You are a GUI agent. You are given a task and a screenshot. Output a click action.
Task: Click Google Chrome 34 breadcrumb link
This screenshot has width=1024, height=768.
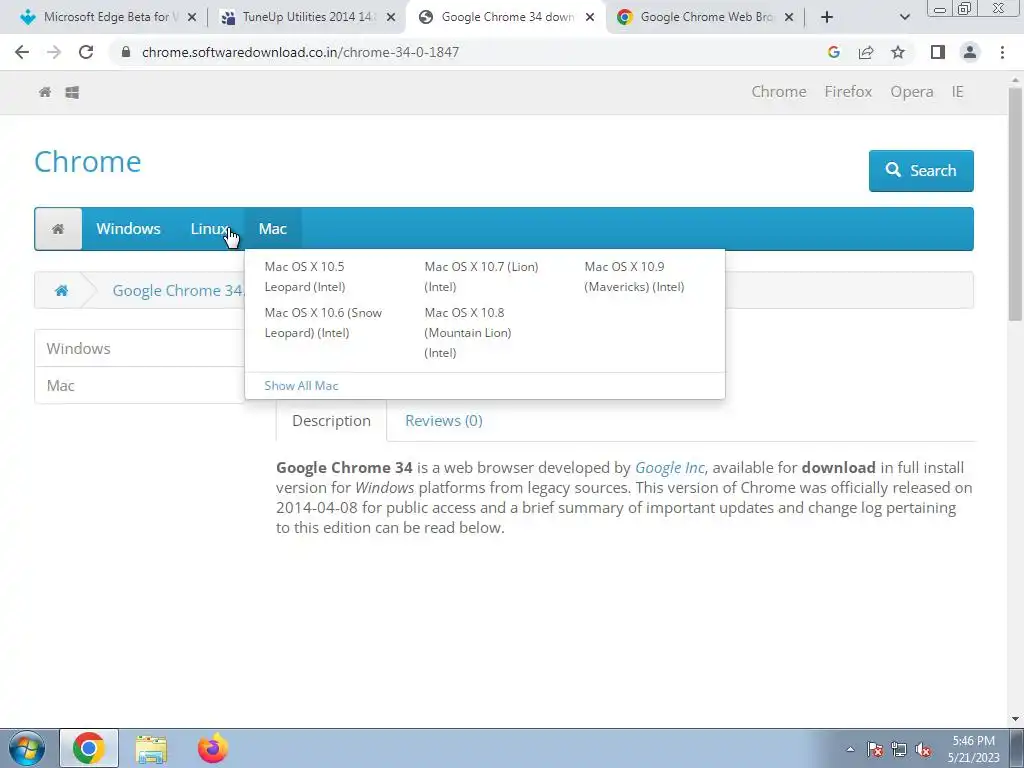178,290
